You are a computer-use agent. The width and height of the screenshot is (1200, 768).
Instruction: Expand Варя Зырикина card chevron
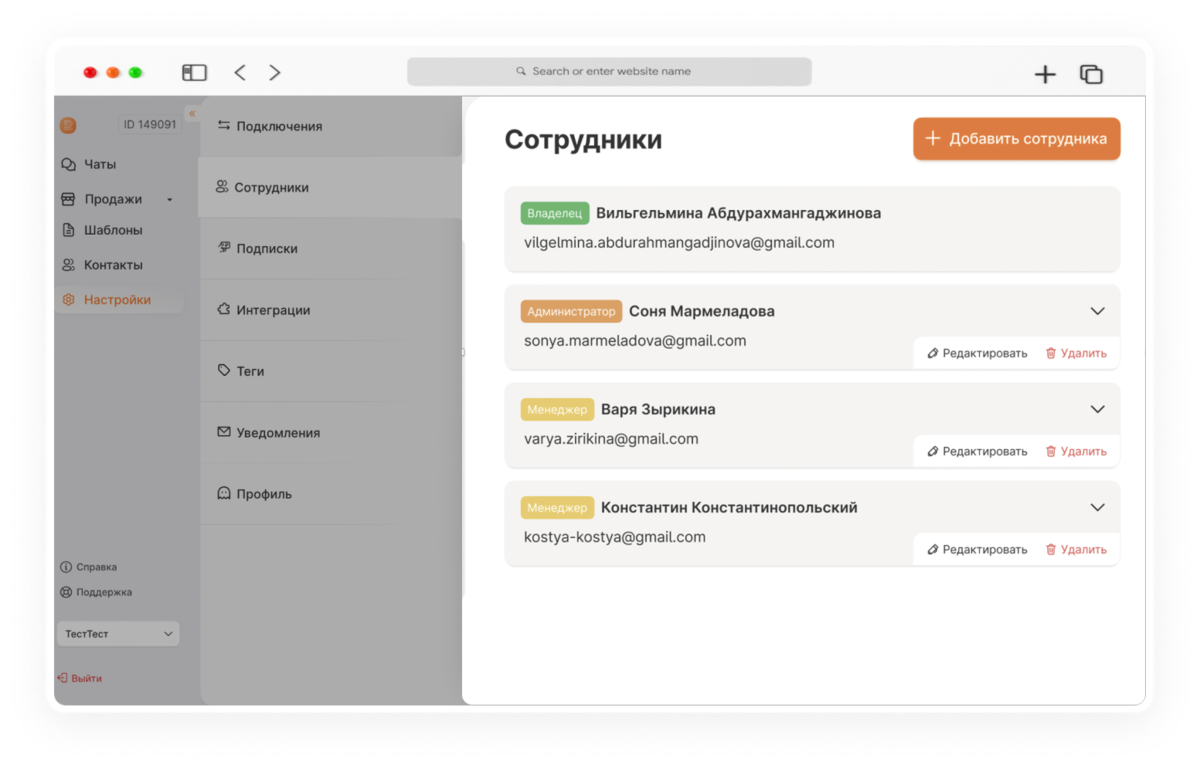pos(1097,409)
